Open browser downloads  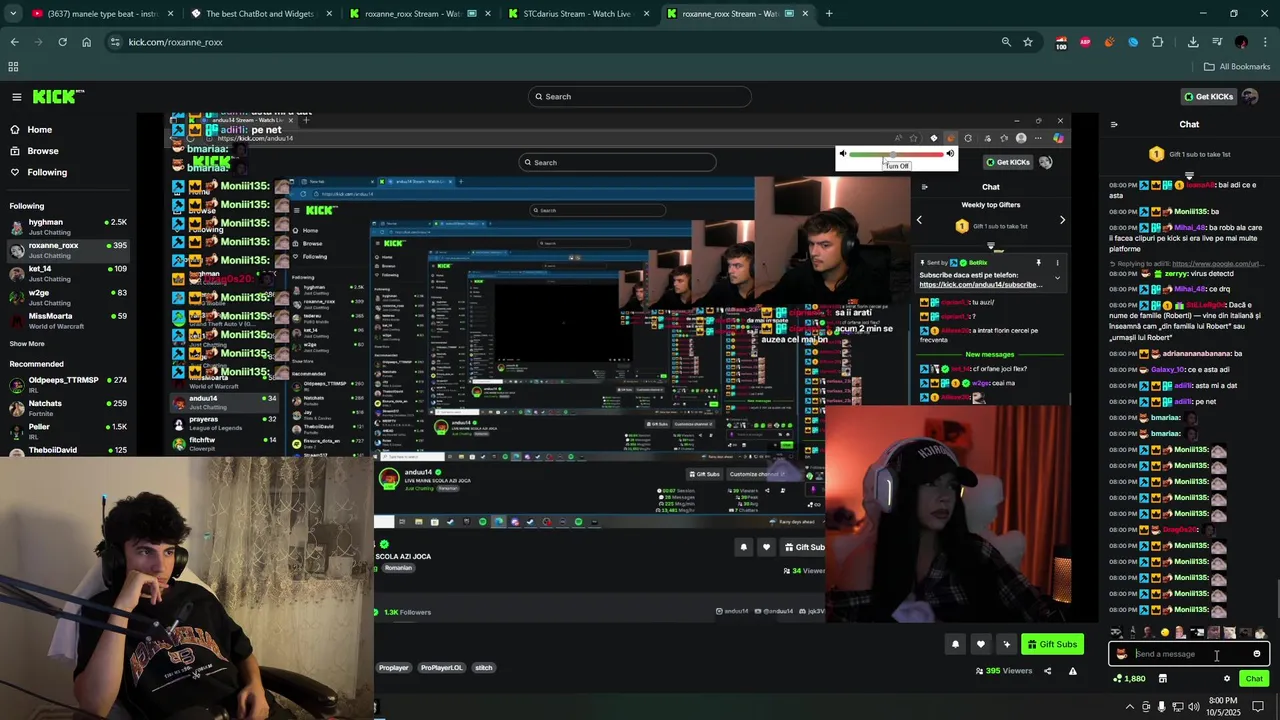tap(1193, 42)
